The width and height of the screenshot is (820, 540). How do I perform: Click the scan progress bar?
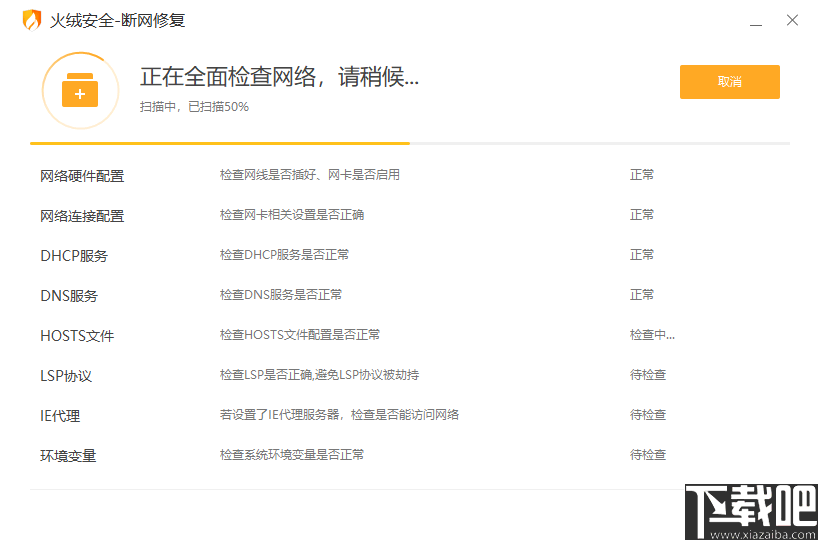(x=410, y=143)
